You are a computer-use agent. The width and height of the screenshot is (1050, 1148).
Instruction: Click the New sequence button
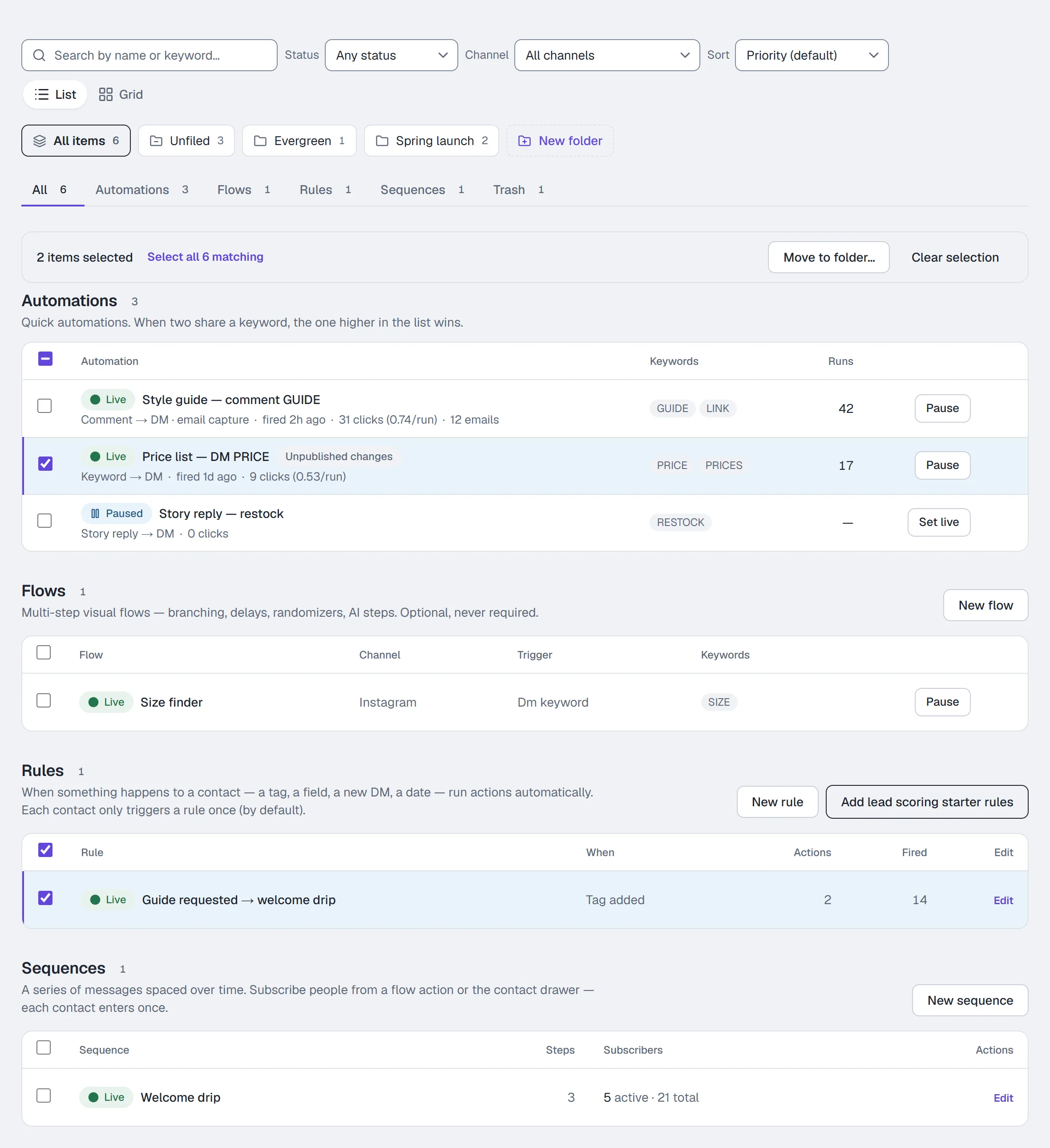[970, 1001]
